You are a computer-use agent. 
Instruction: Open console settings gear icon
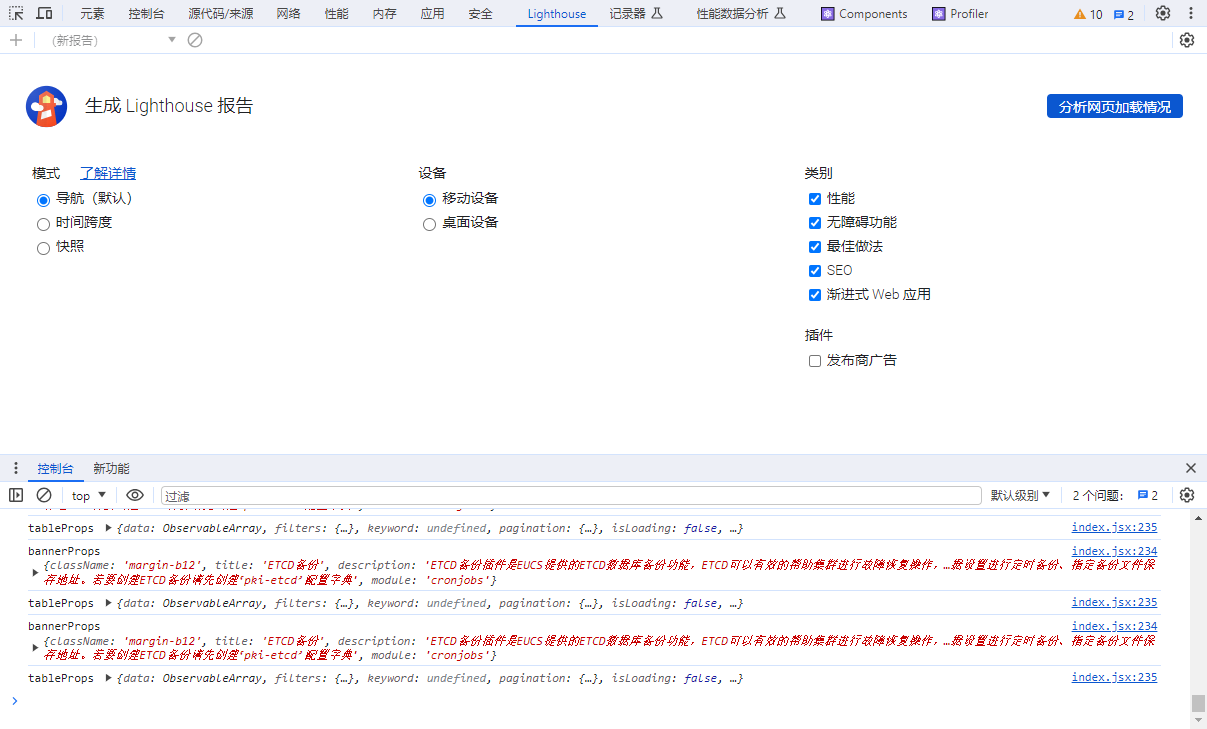pos(1187,495)
